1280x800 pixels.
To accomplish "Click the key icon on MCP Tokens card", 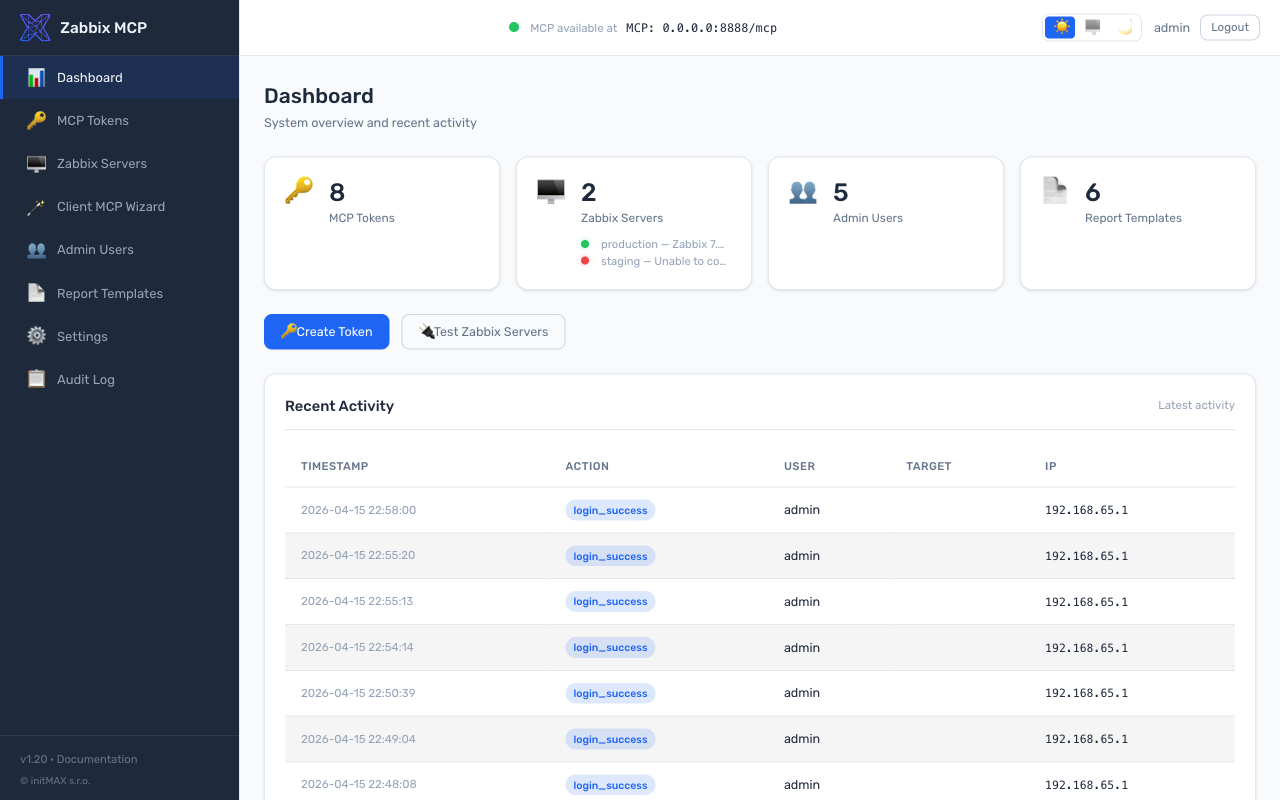I will point(299,190).
